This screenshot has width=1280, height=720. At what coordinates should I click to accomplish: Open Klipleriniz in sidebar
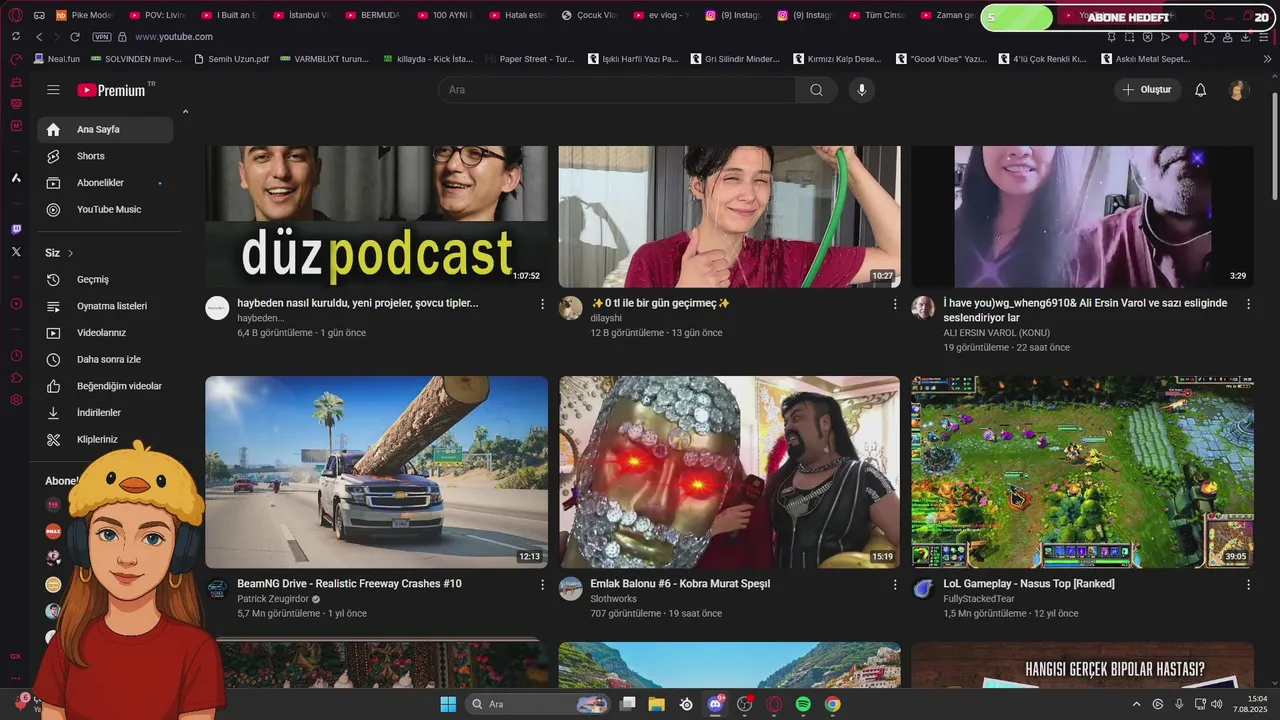point(105,439)
